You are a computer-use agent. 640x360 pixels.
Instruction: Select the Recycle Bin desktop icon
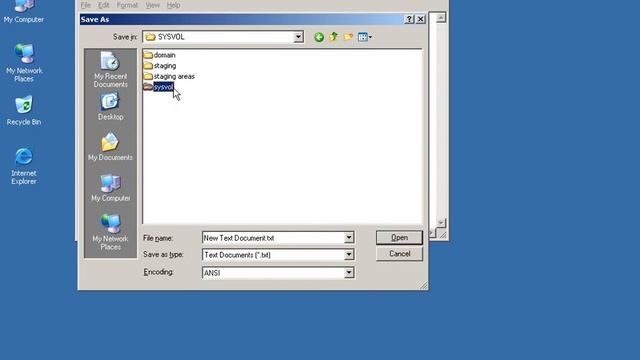tap(24, 110)
